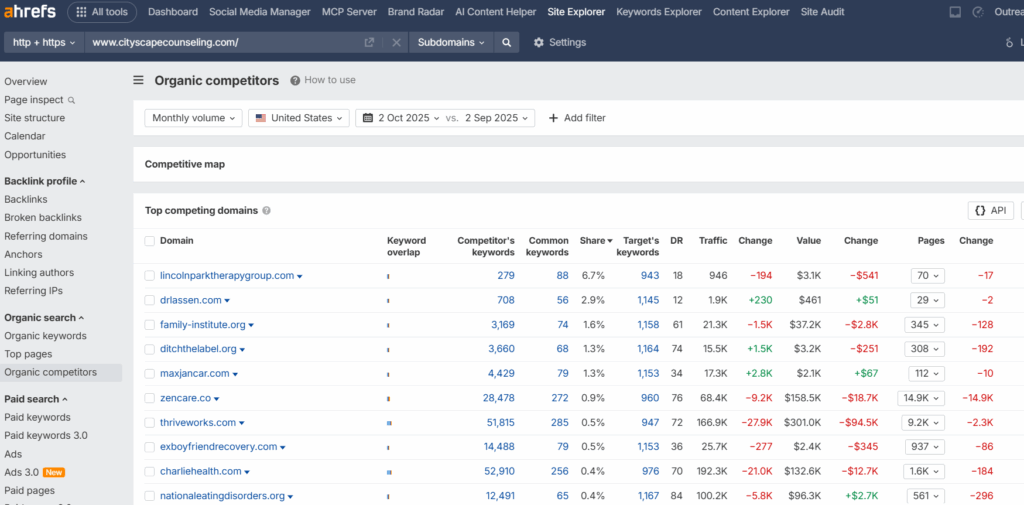1024x505 pixels.
Task: Click the search magnifier button
Action: pos(506,42)
